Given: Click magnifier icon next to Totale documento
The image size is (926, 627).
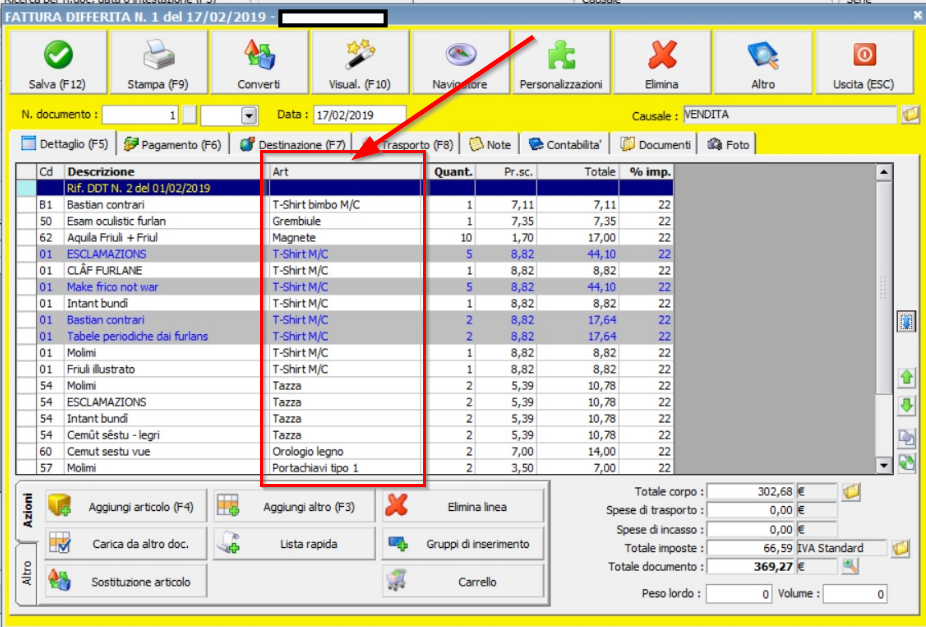Looking at the screenshot, I should click(850, 566).
